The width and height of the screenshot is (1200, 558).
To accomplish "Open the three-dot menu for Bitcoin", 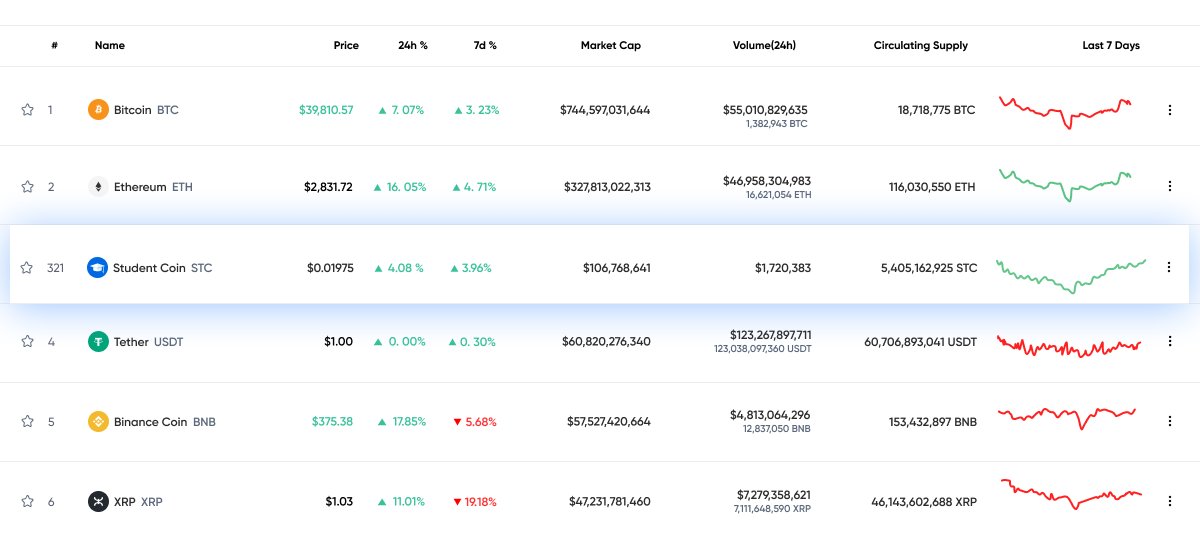I will (1170, 110).
